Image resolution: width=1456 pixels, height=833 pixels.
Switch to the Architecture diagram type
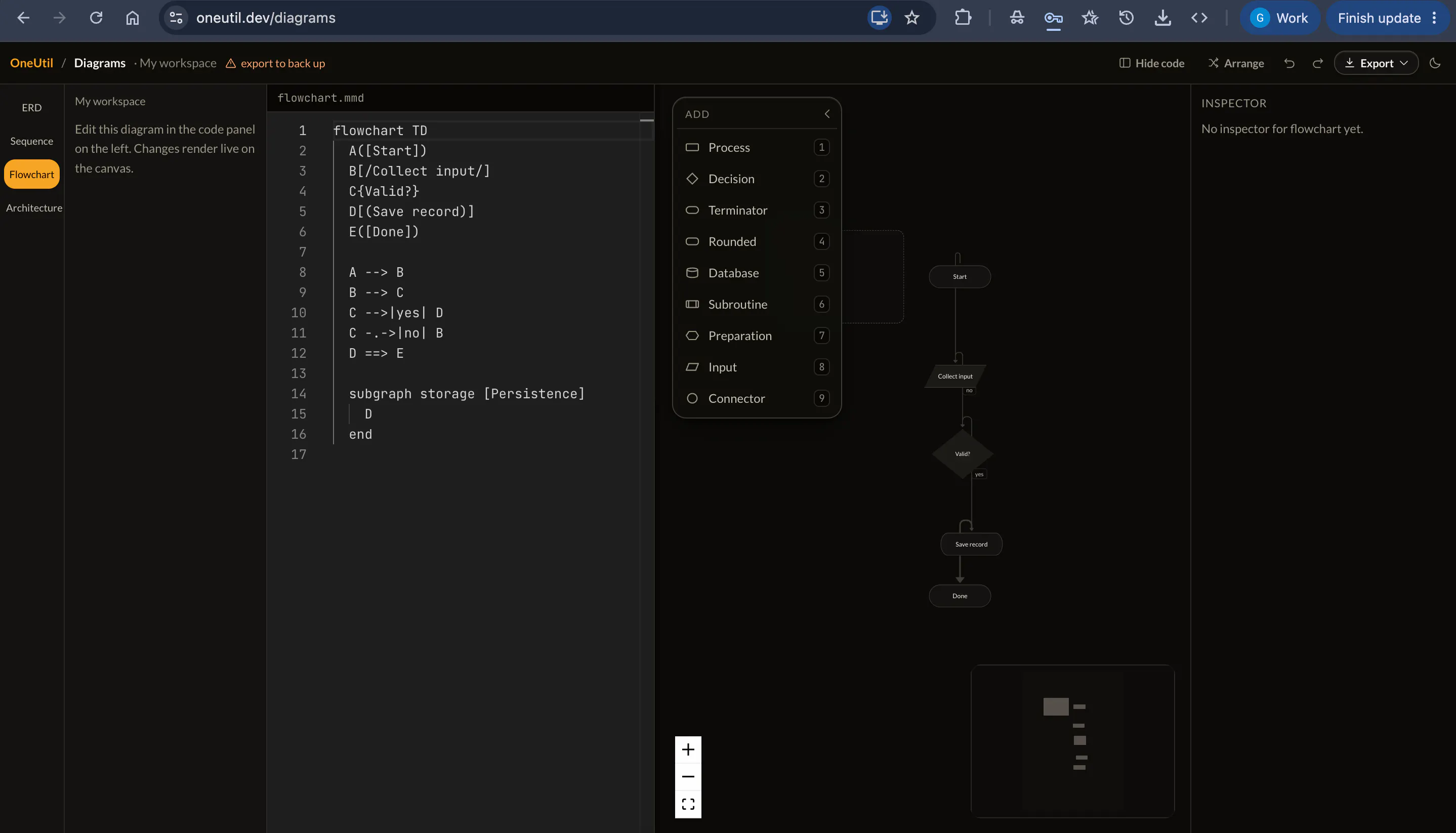pos(34,207)
